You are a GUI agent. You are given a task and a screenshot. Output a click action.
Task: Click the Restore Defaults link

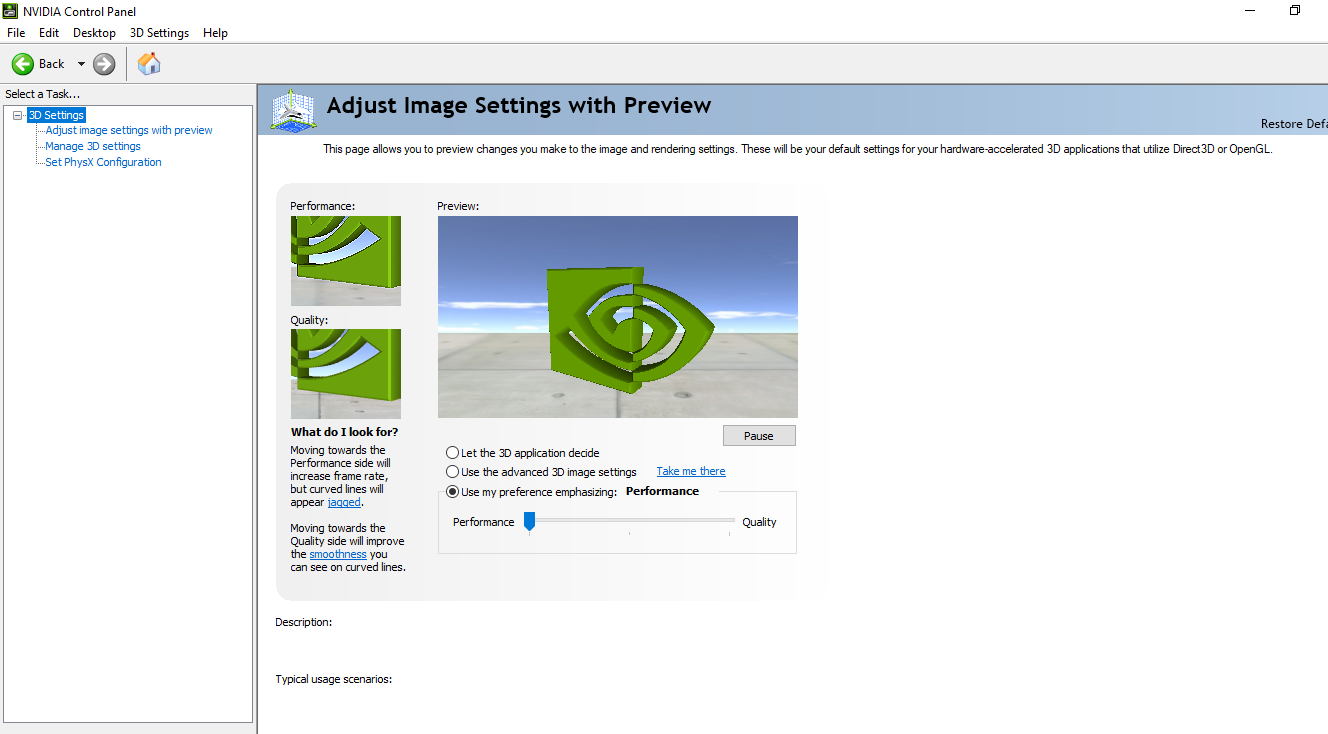(x=1294, y=124)
